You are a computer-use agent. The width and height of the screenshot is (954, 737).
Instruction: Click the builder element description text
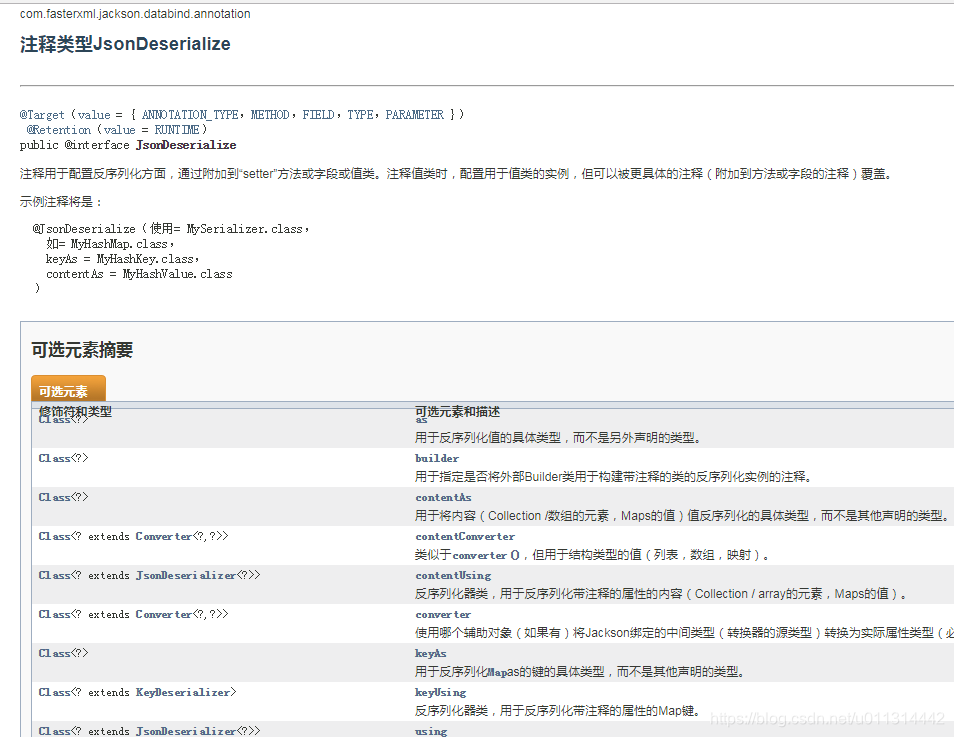613,477
